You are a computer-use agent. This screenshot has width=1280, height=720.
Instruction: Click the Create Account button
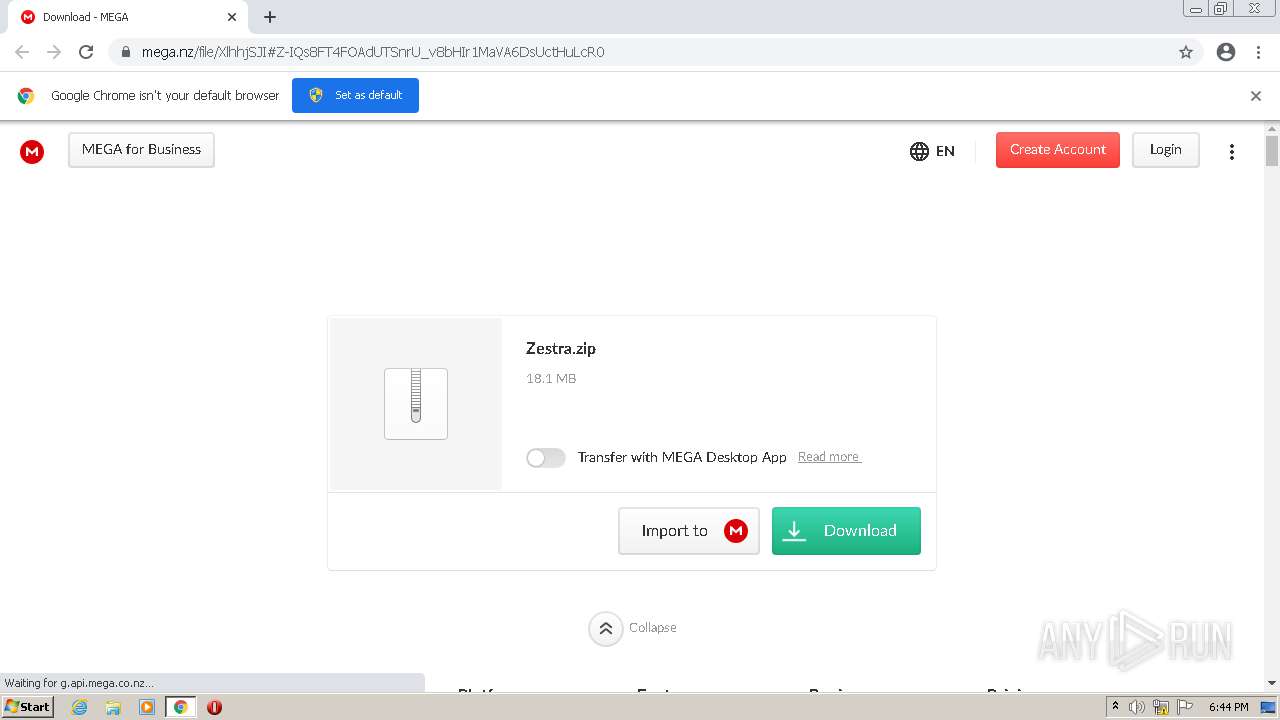coord(1058,150)
